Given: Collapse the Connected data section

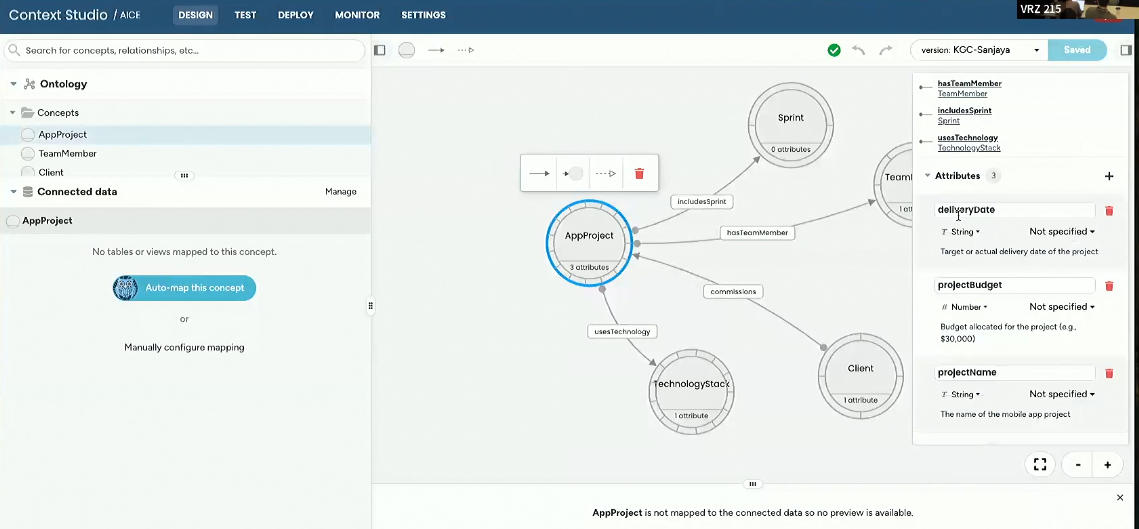Looking at the screenshot, I should coord(13,192).
